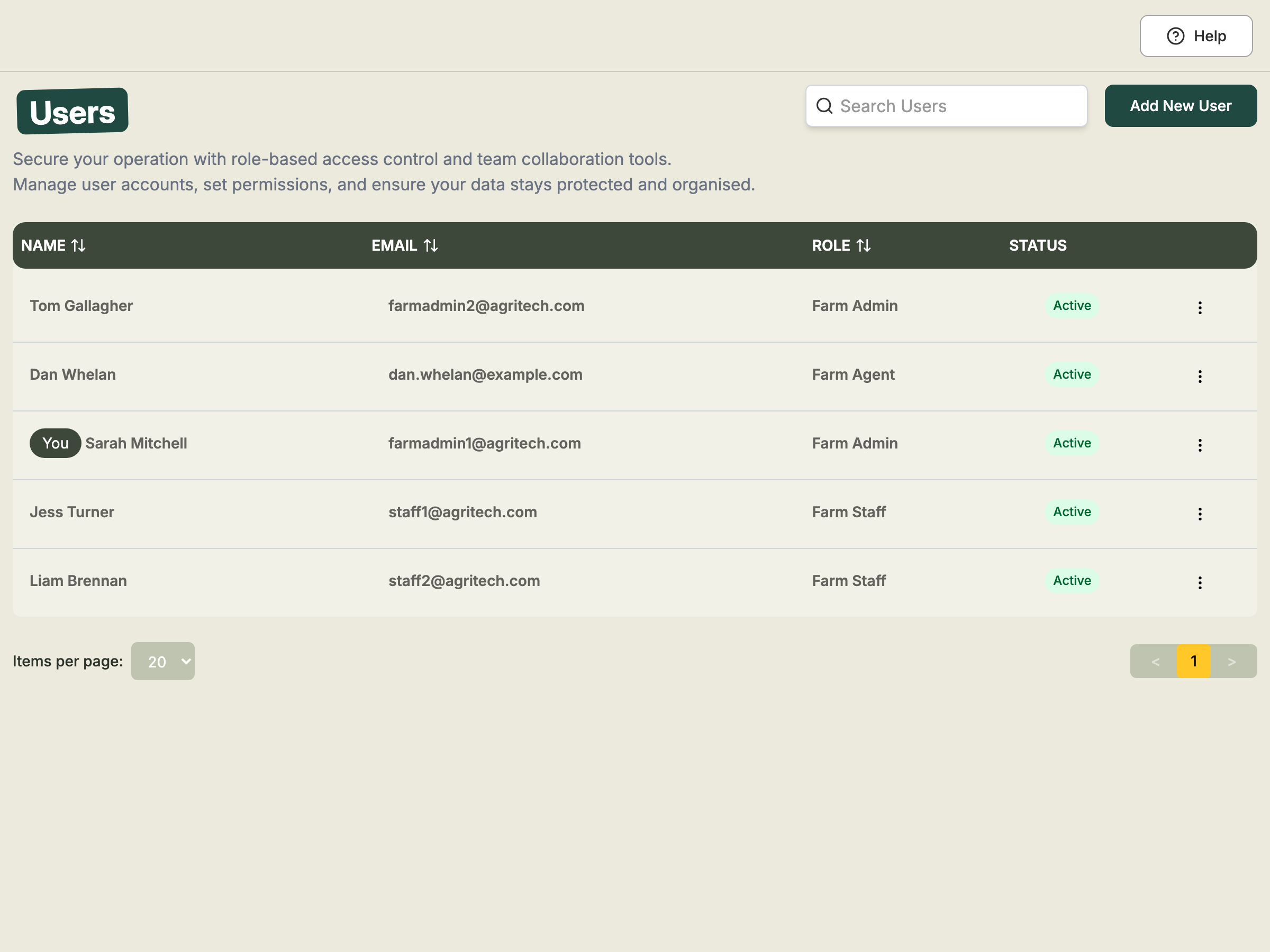Click email staff2@agritech.com
The height and width of the screenshot is (952, 1270).
point(464,581)
